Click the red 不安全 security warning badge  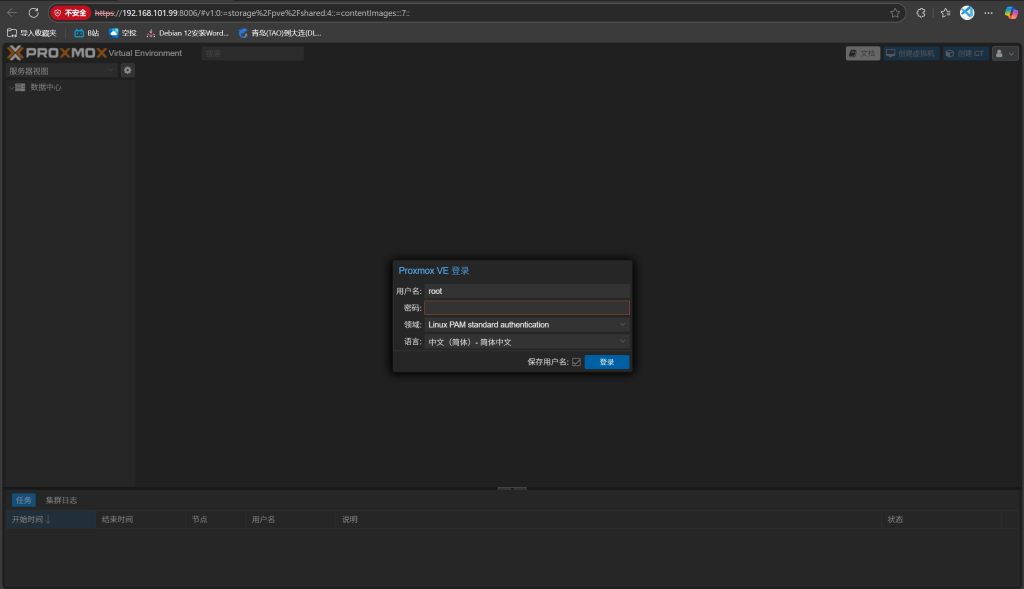pyautogui.click(x=71, y=13)
